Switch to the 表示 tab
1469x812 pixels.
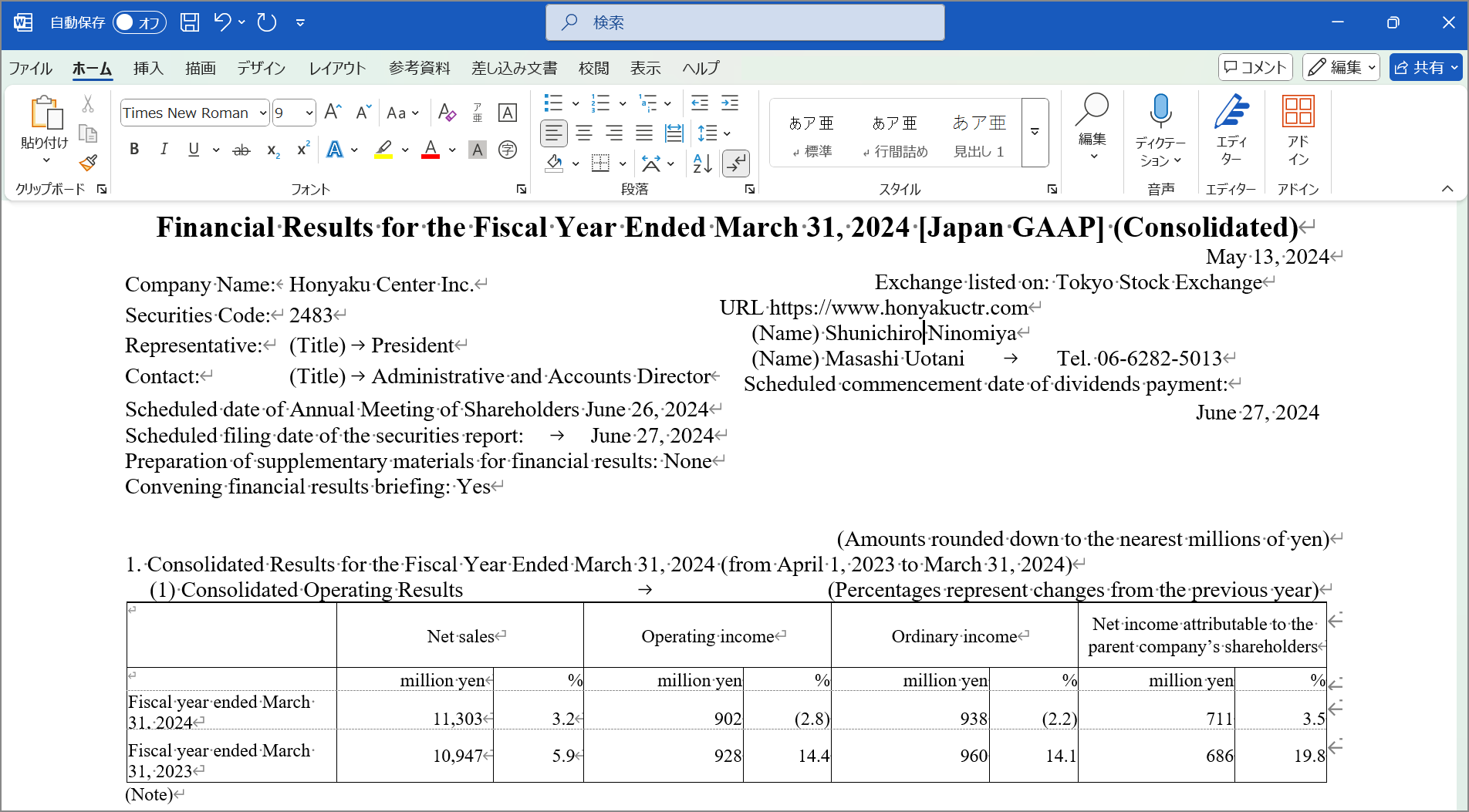[x=645, y=69]
